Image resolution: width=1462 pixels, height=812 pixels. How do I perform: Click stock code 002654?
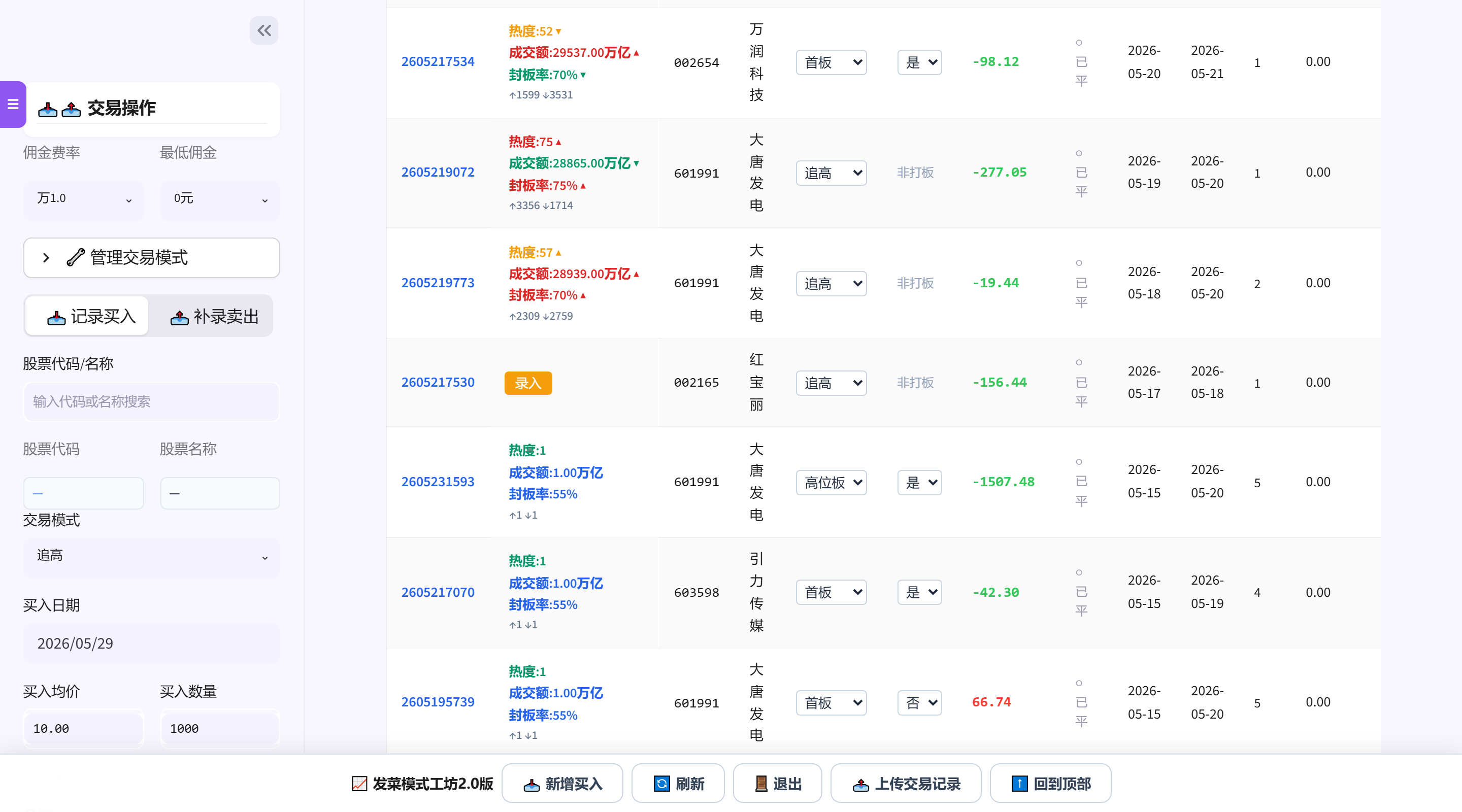tap(696, 63)
